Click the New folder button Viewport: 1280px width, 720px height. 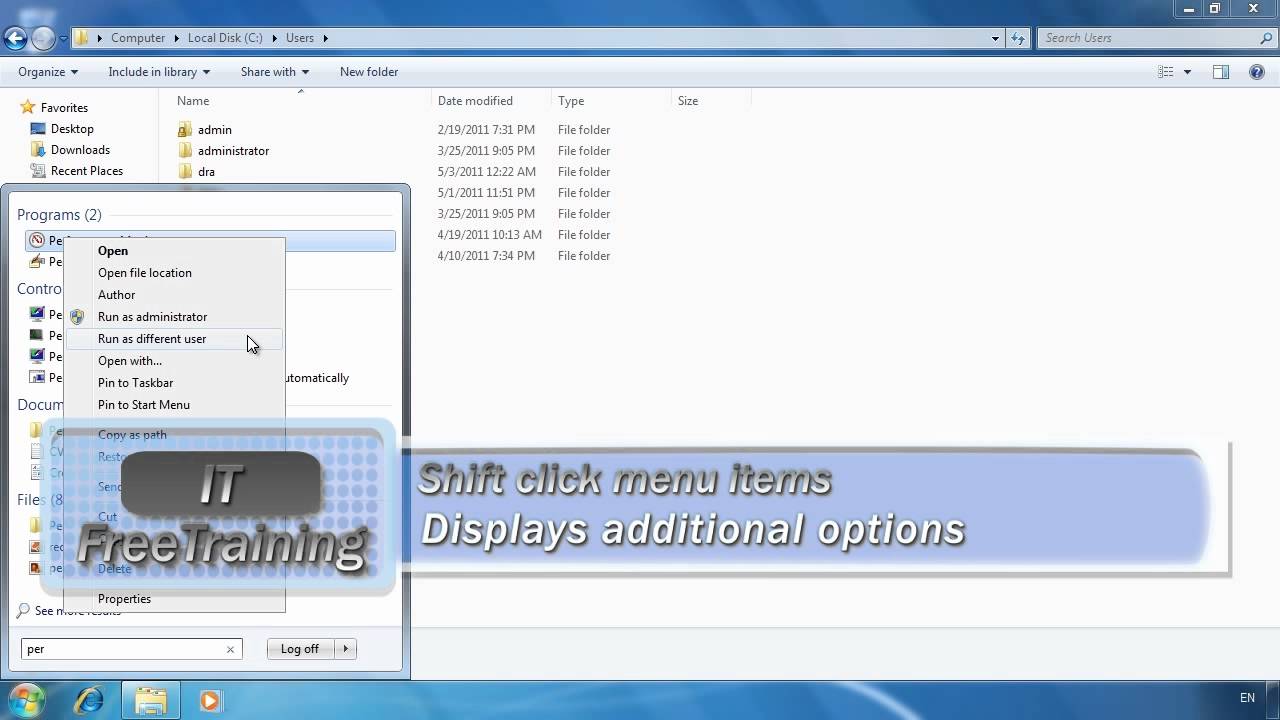point(369,72)
